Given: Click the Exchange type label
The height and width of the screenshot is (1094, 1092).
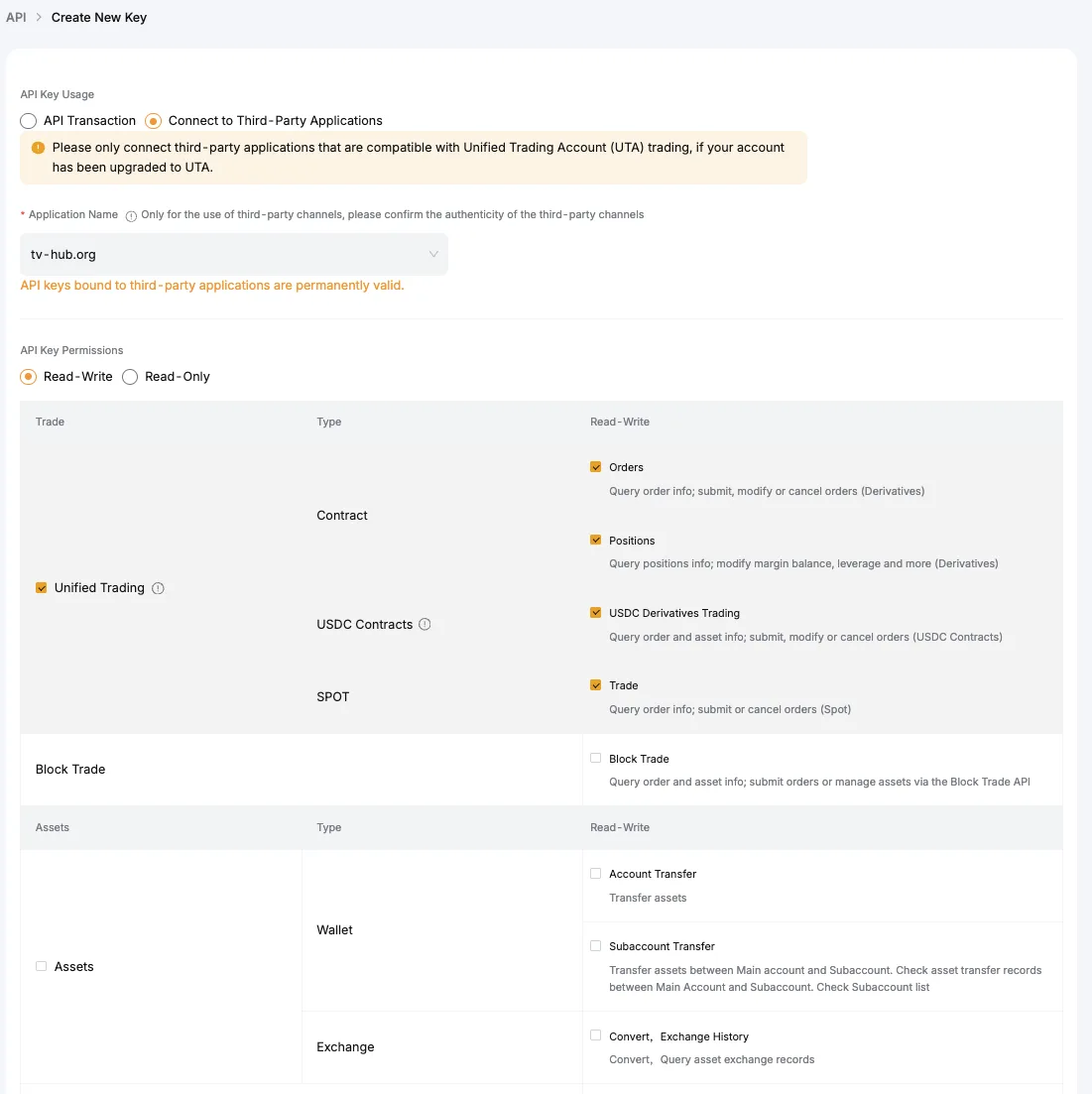Looking at the screenshot, I should tap(345, 1047).
